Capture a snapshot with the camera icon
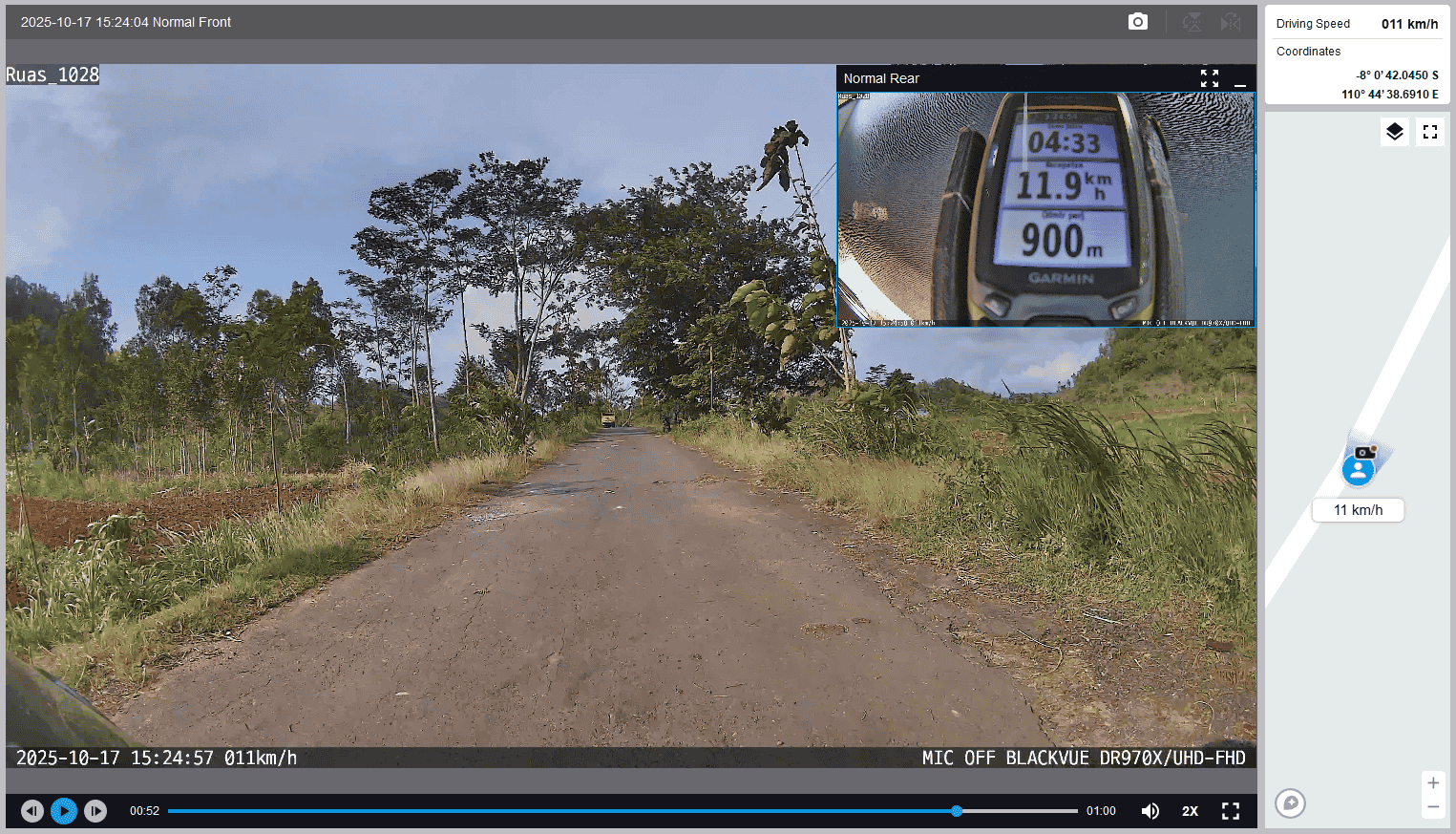 tap(1137, 22)
